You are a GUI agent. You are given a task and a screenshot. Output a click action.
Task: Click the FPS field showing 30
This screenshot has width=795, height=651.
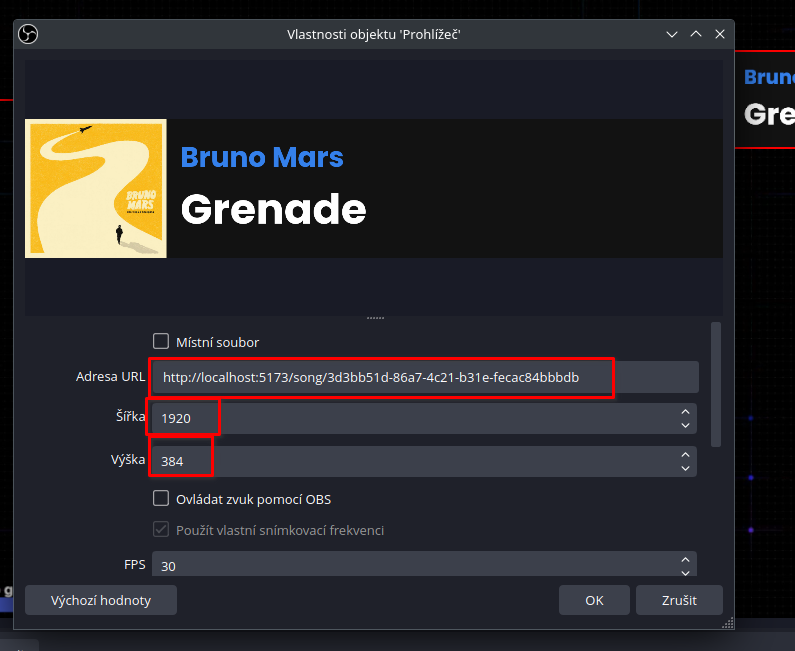(x=424, y=565)
